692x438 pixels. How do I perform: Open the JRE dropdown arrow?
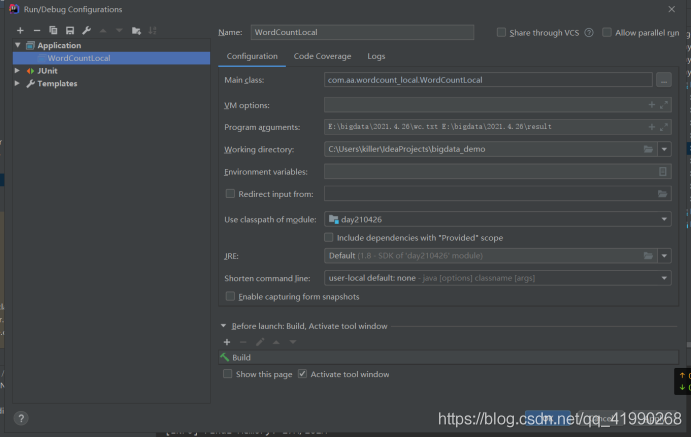coord(664,256)
